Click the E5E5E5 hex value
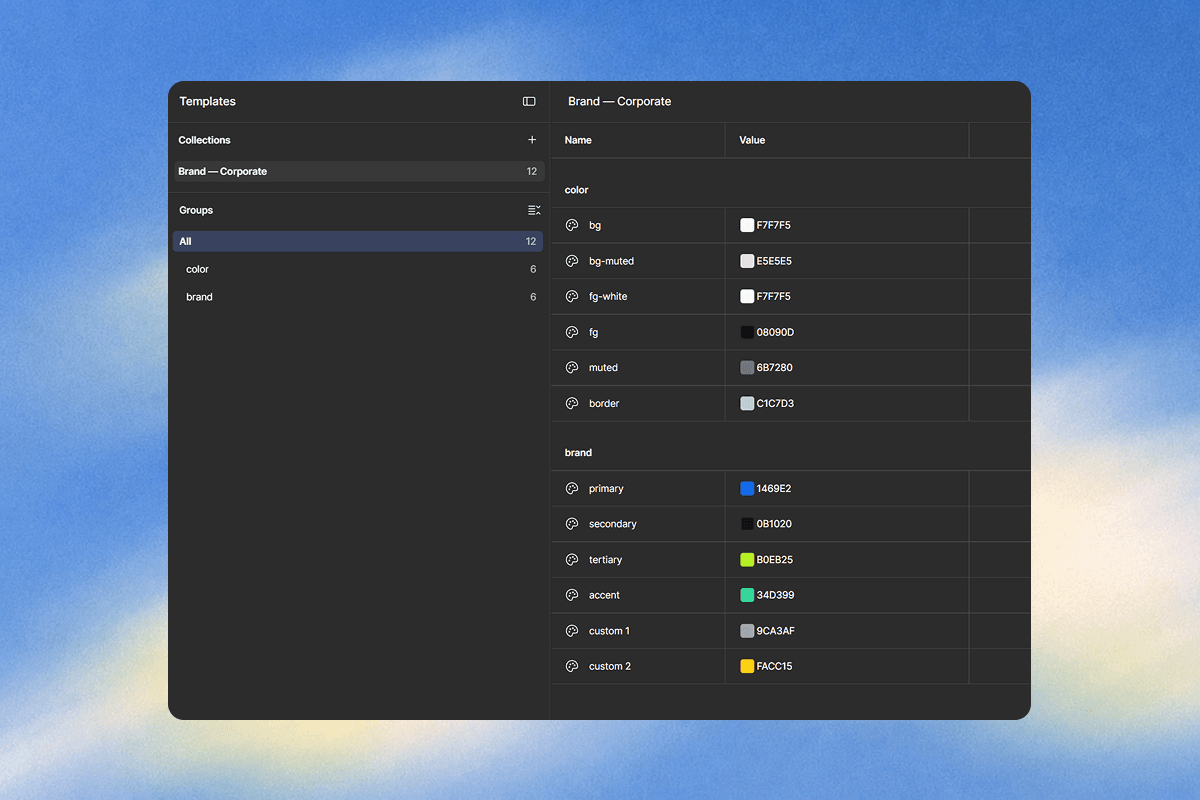 pyautogui.click(x=774, y=261)
